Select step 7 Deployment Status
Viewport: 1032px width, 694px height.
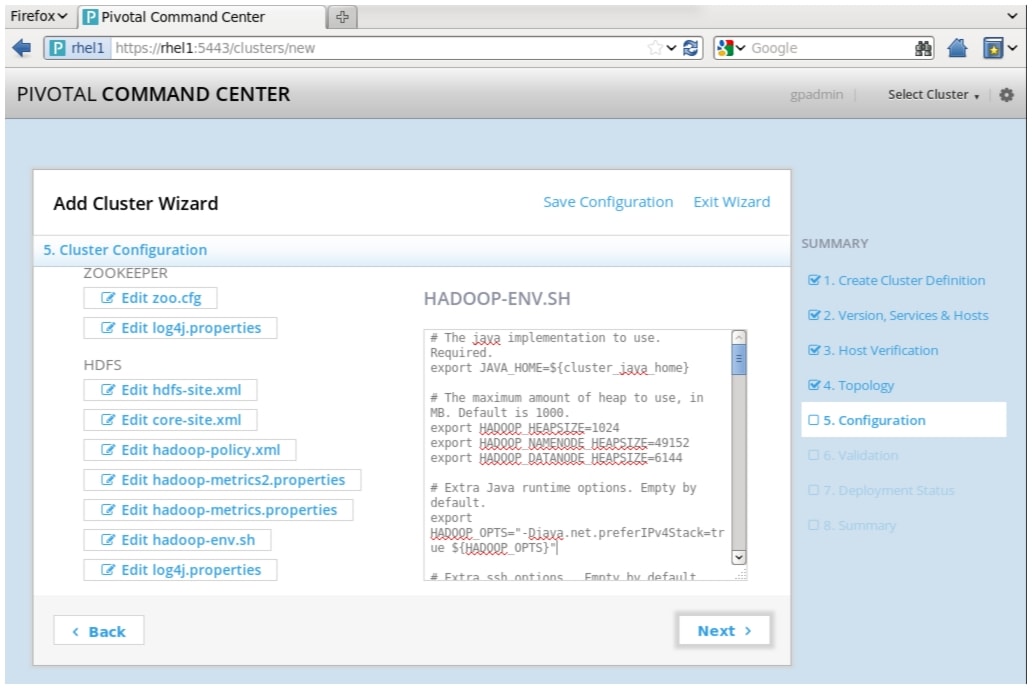[881, 491]
